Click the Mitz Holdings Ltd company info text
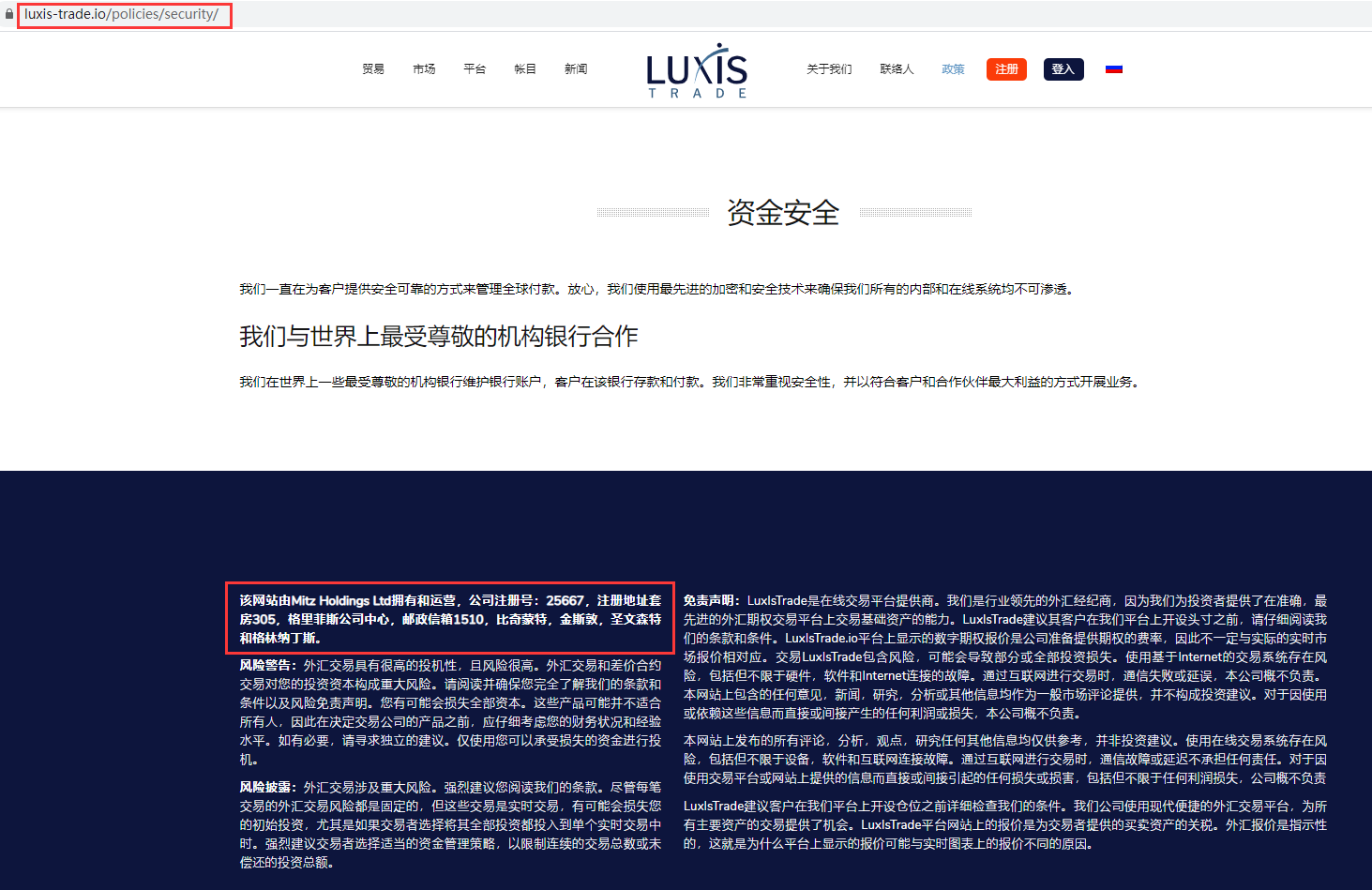Image resolution: width=1372 pixels, height=890 pixels. [450, 619]
